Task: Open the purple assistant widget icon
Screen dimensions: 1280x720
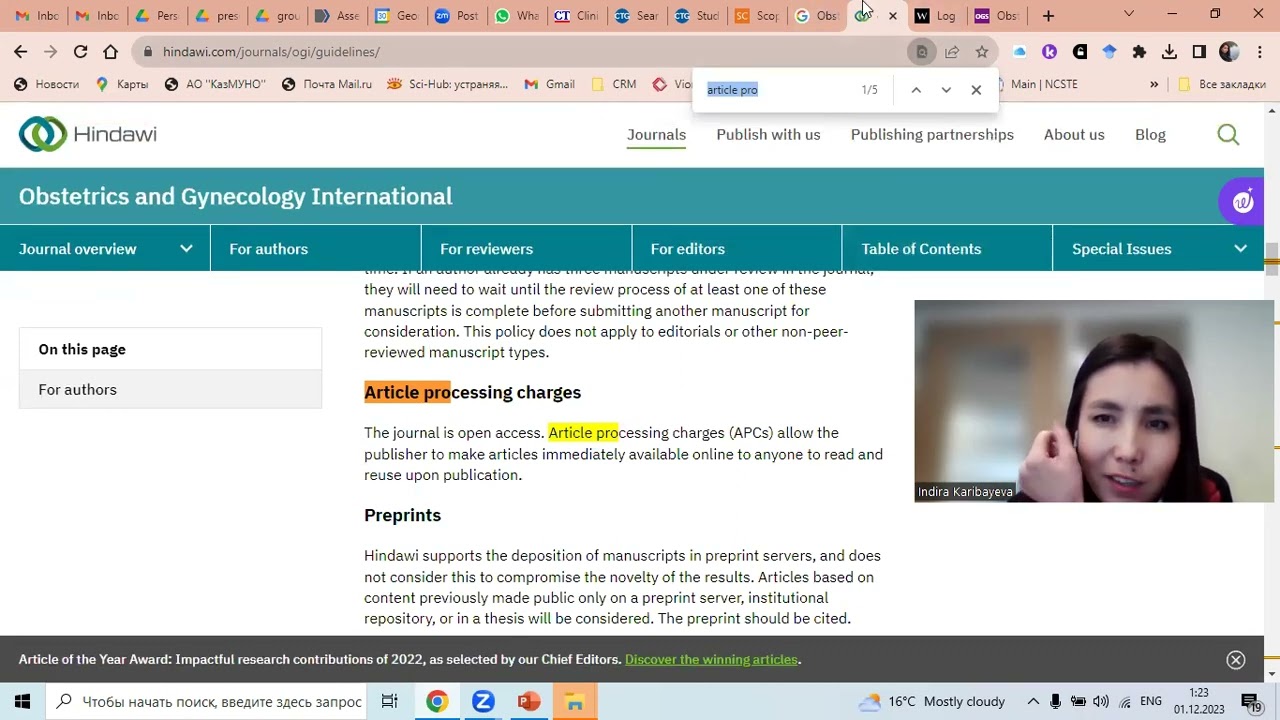Action: pos(1243,201)
